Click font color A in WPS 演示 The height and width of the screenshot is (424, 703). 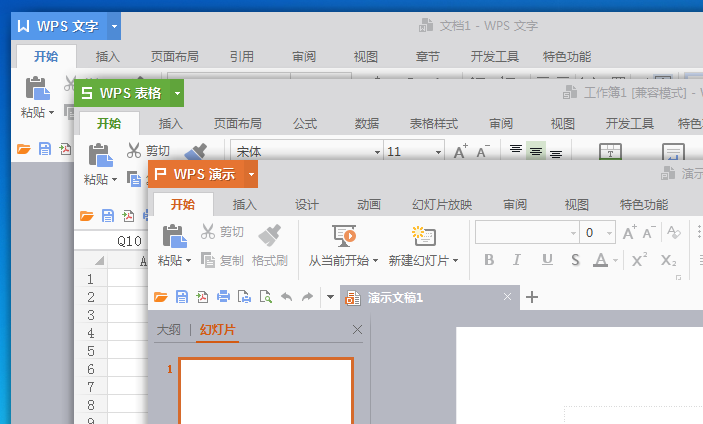[x=600, y=260]
